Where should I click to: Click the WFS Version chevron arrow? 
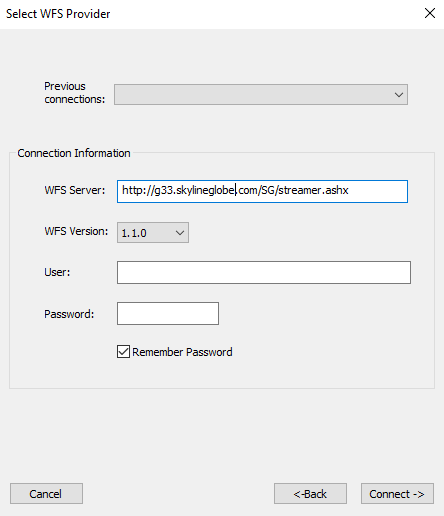tap(180, 233)
